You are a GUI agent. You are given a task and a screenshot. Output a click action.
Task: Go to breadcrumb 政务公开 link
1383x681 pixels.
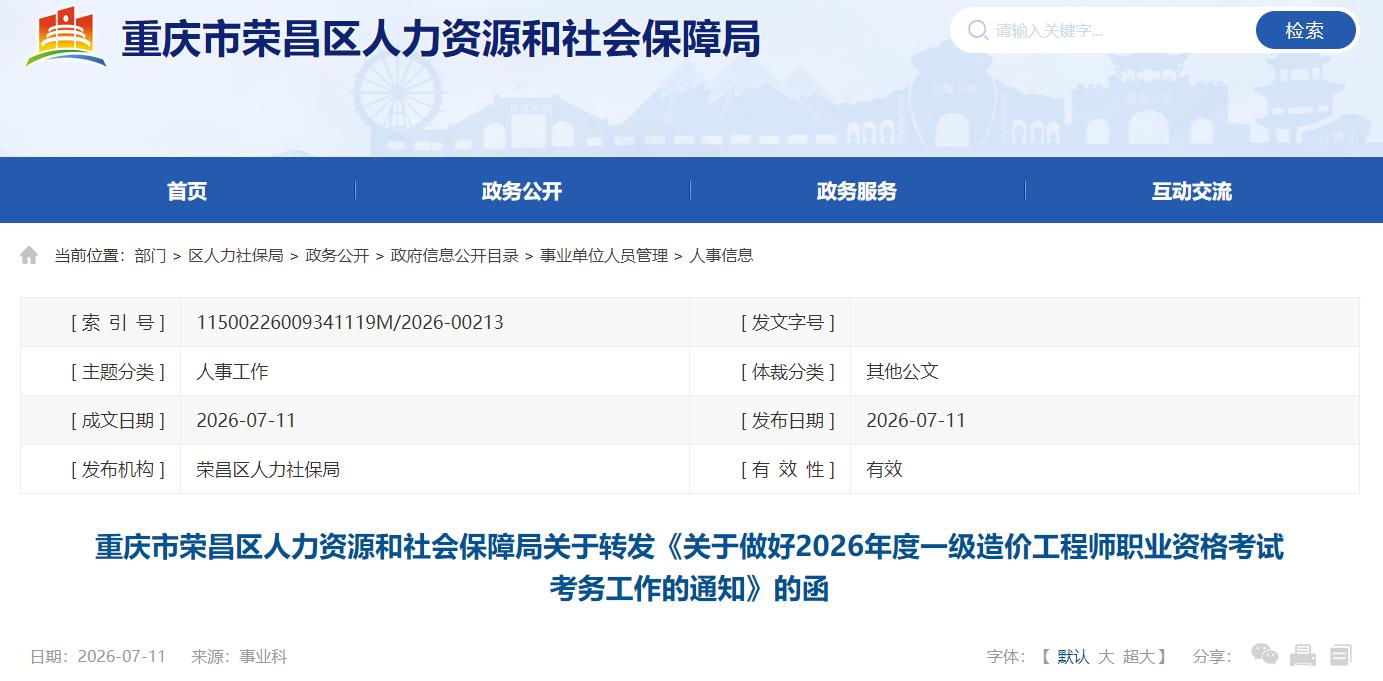[x=337, y=256]
